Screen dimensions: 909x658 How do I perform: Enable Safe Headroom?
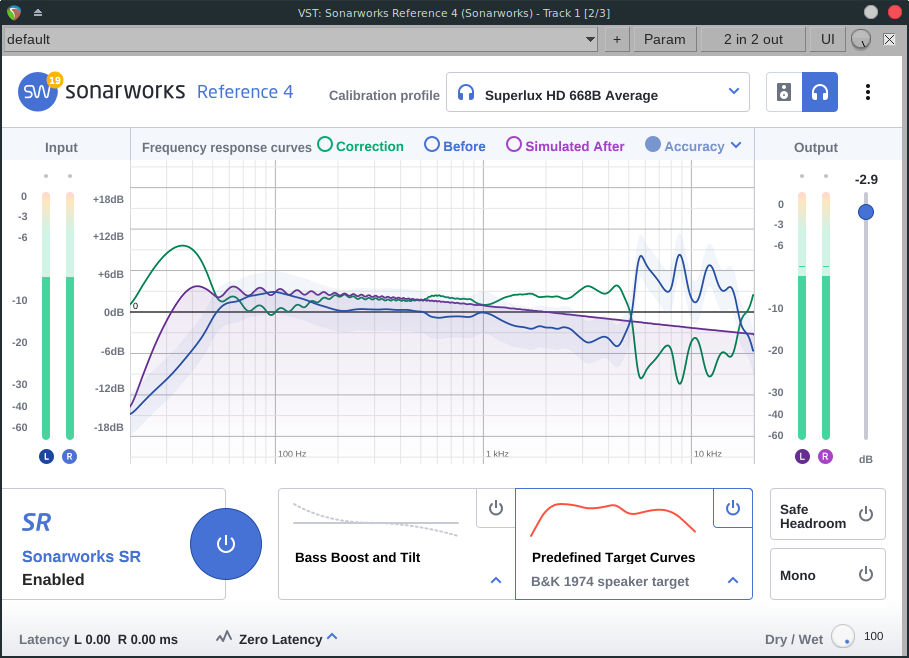tap(866, 514)
